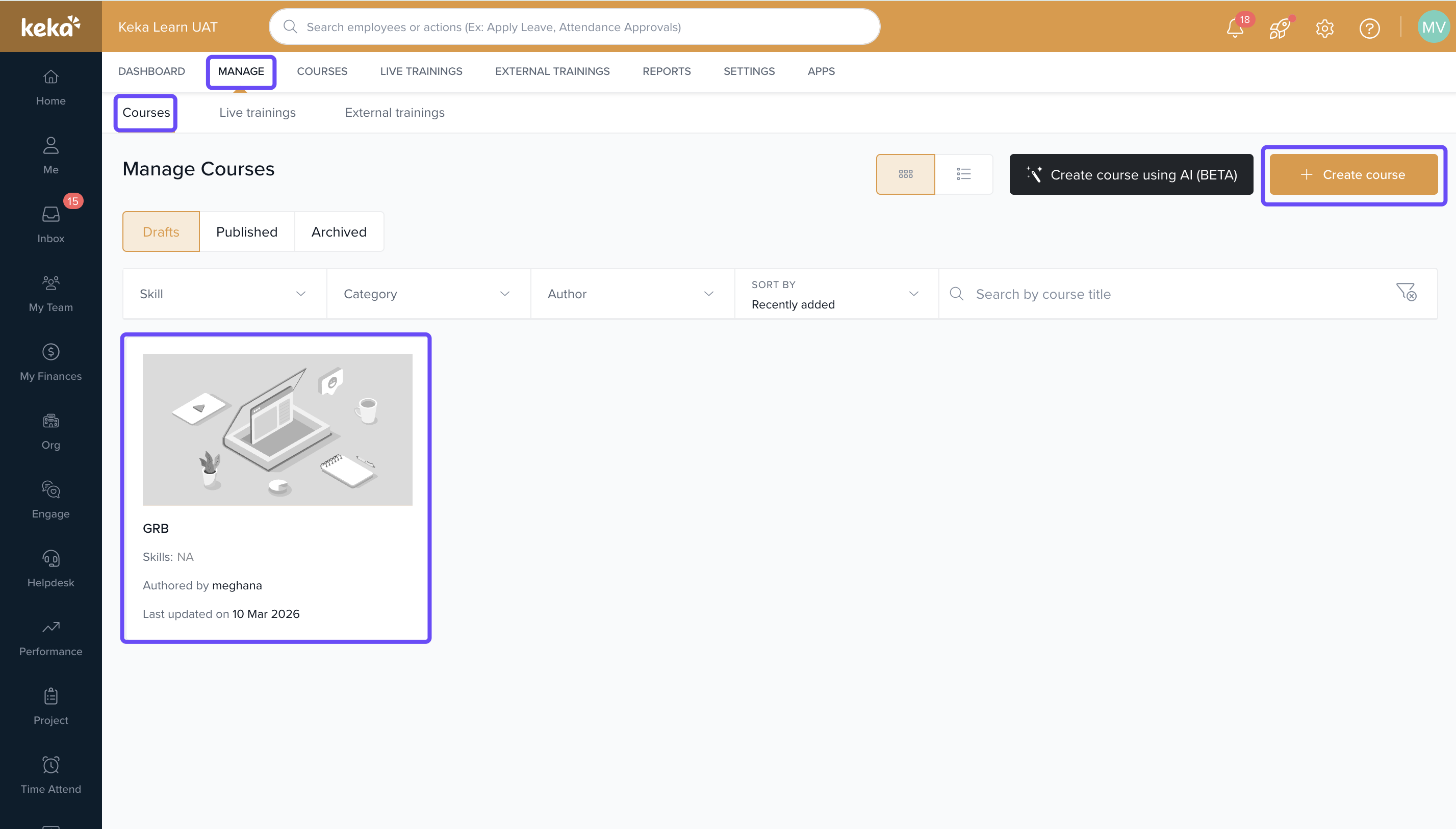Click the help question mark icon

(x=1369, y=28)
